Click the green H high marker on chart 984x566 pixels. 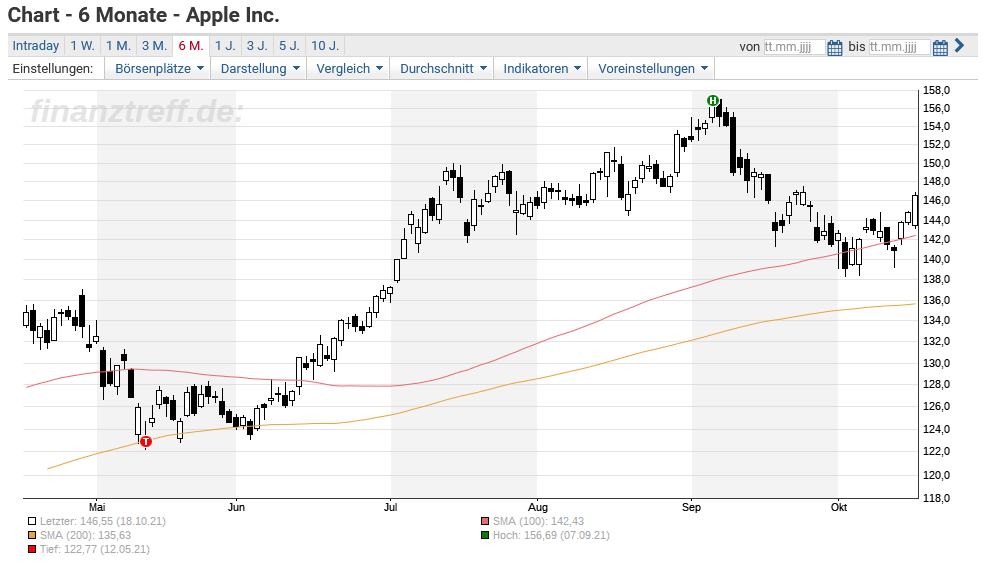[712, 100]
